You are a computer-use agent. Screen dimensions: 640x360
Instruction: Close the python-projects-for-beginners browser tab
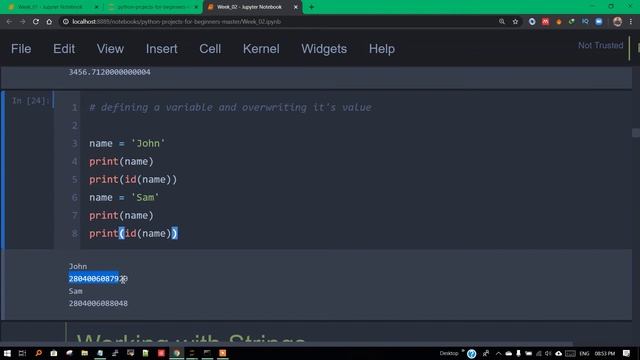coord(196,7)
